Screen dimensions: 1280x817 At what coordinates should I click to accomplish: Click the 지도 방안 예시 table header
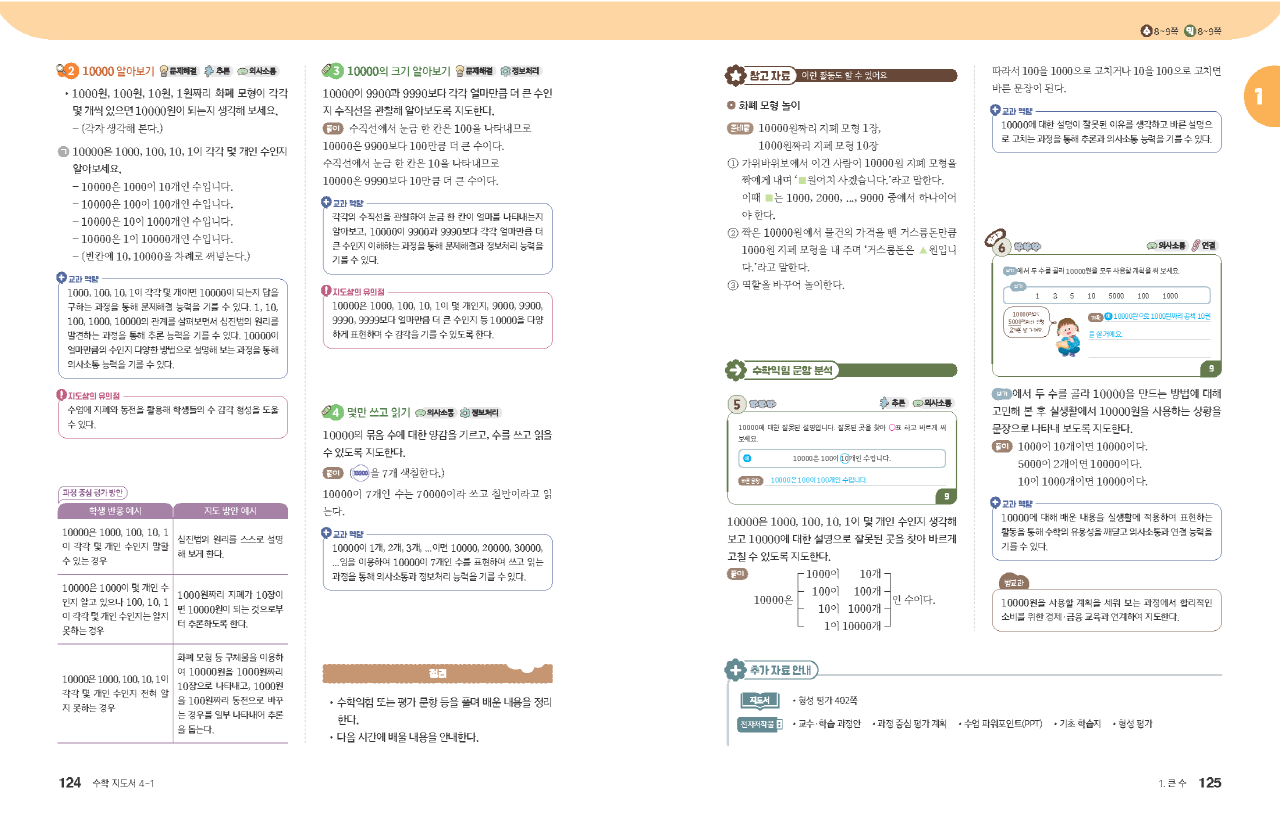[230, 511]
